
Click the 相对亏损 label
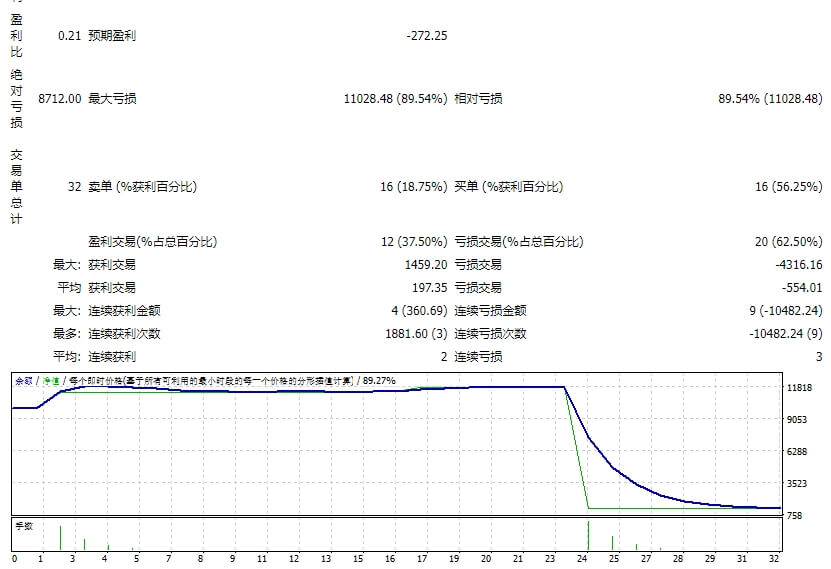coord(478,99)
